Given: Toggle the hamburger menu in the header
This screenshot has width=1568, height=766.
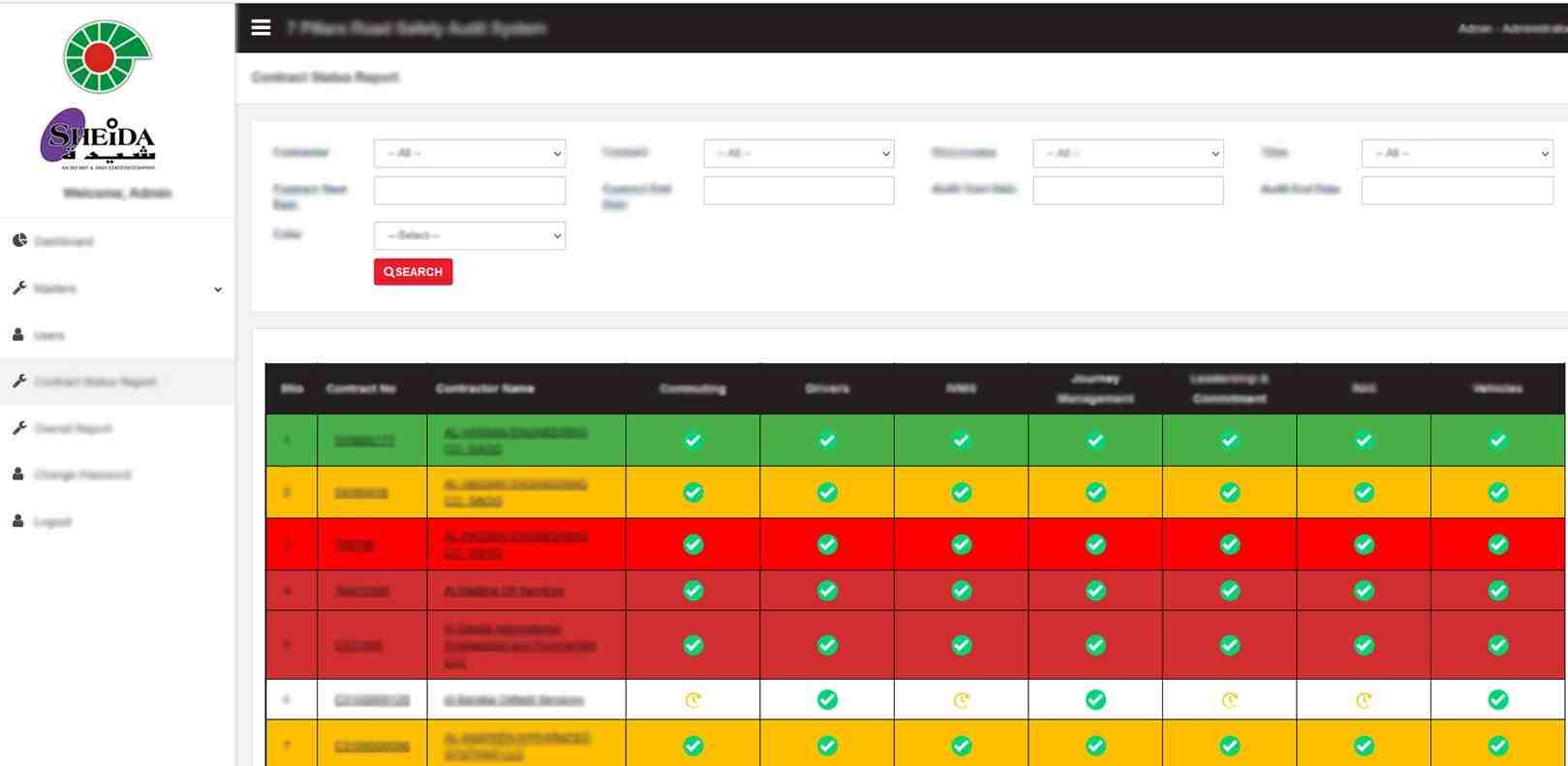Looking at the screenshot, I should pos(261,28).
